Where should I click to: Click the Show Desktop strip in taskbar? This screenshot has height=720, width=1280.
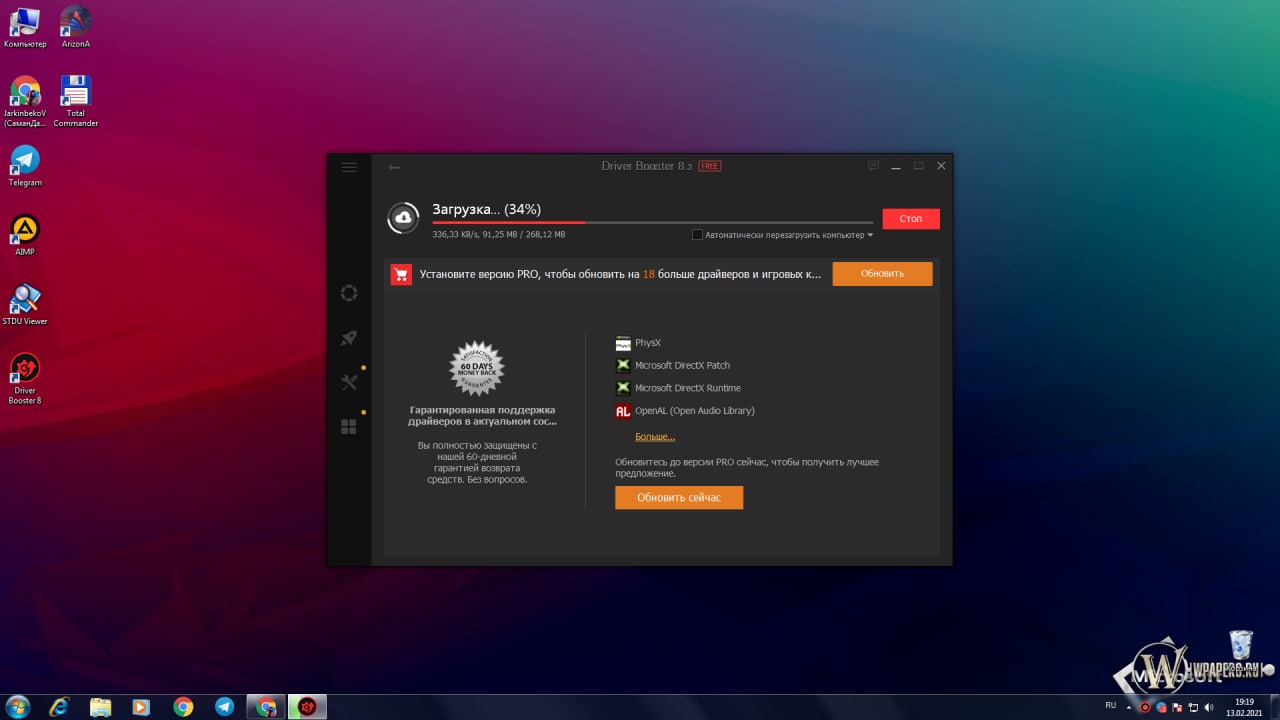tap(1274, 706)
